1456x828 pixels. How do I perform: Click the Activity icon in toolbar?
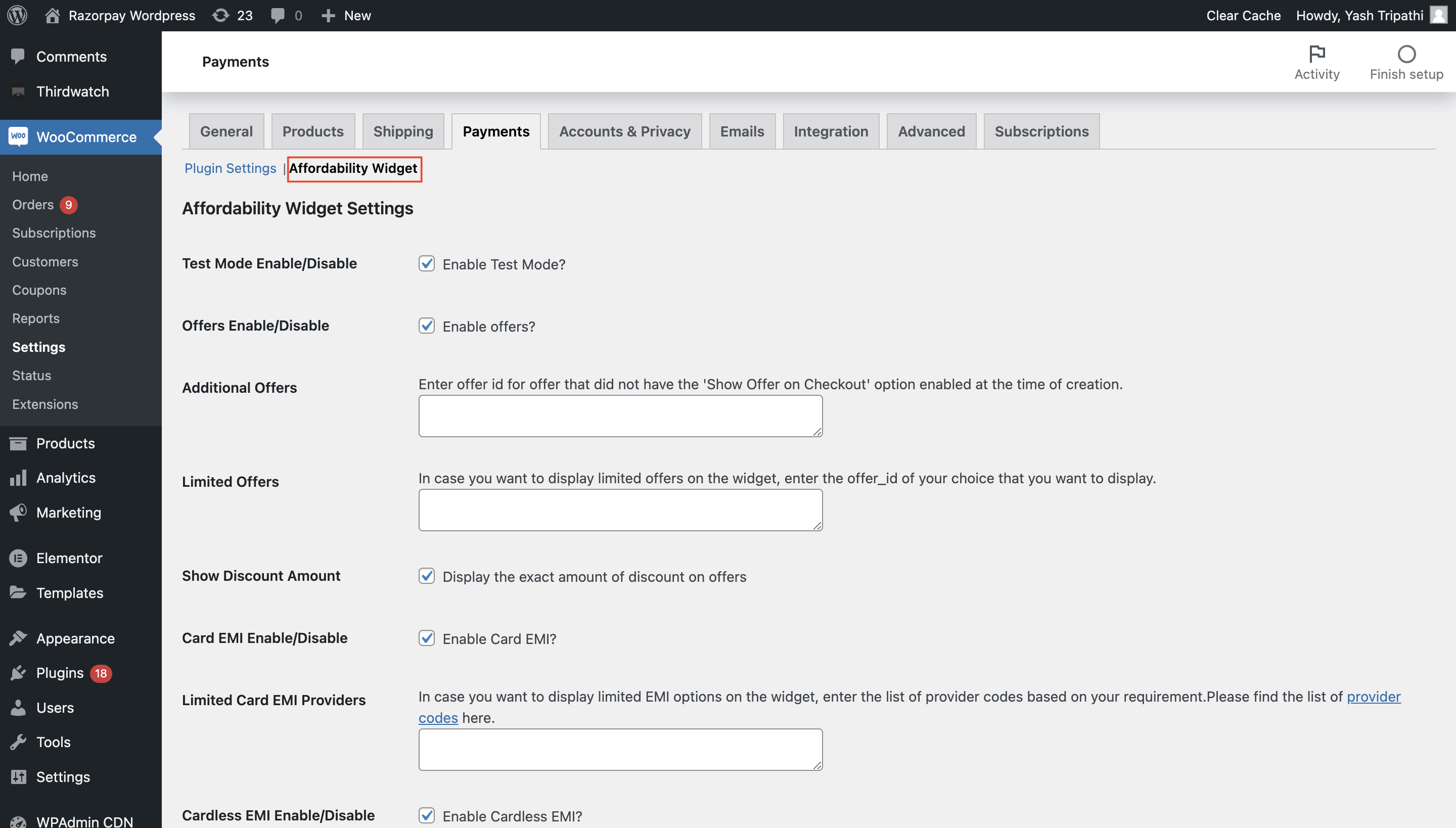(x=1317, y=52)
